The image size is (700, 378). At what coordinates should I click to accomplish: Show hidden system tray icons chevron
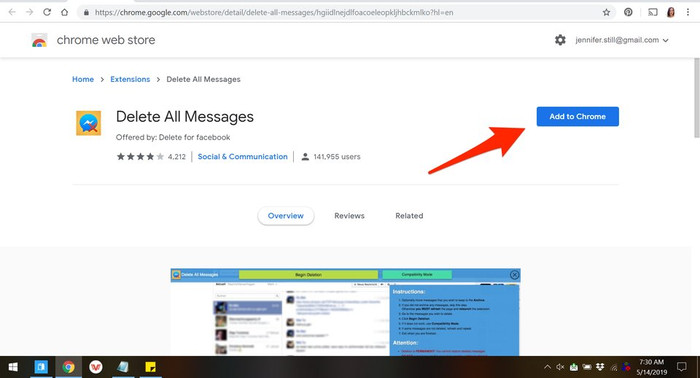547,367
